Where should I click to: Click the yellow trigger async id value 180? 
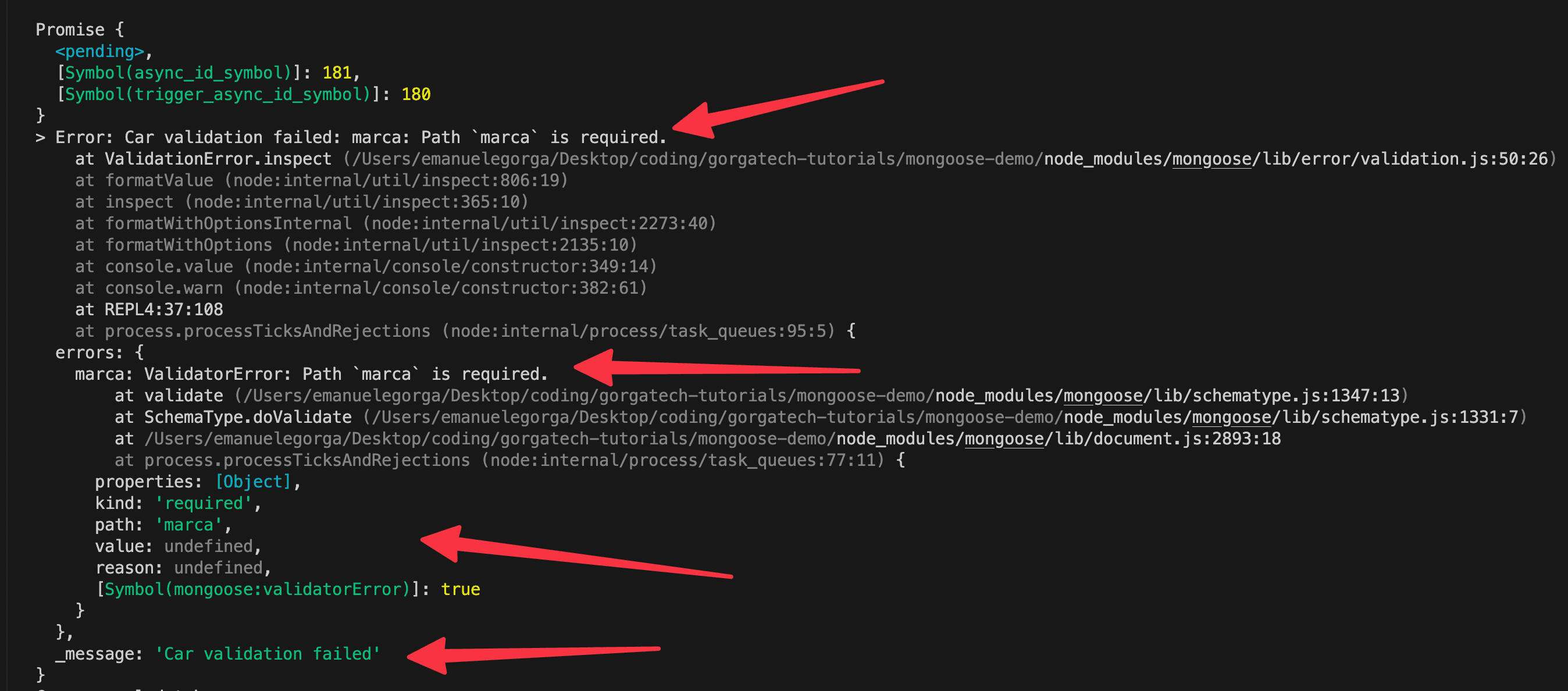coord(416,94)
